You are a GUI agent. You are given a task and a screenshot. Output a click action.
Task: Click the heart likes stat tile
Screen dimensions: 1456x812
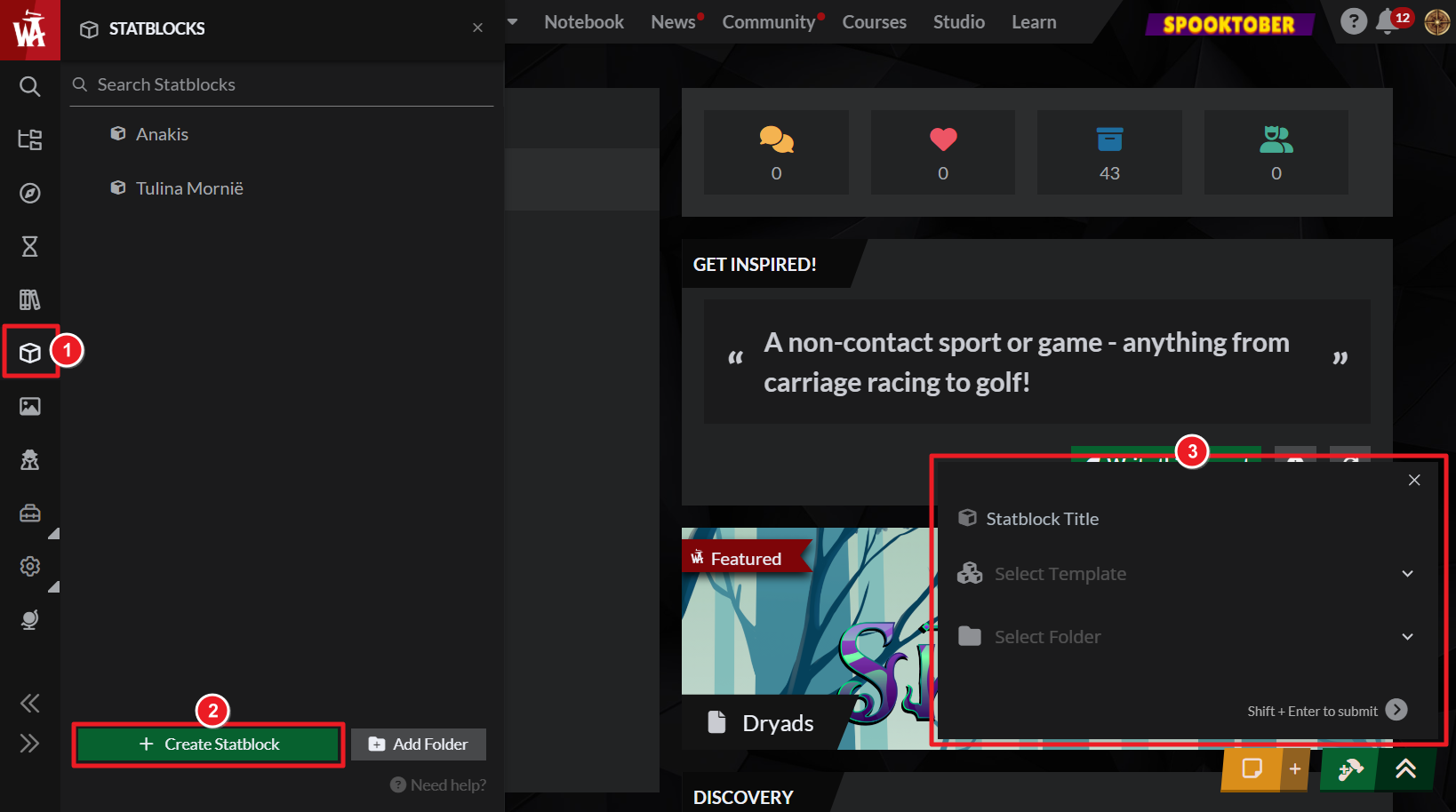(x=943, y=152)
